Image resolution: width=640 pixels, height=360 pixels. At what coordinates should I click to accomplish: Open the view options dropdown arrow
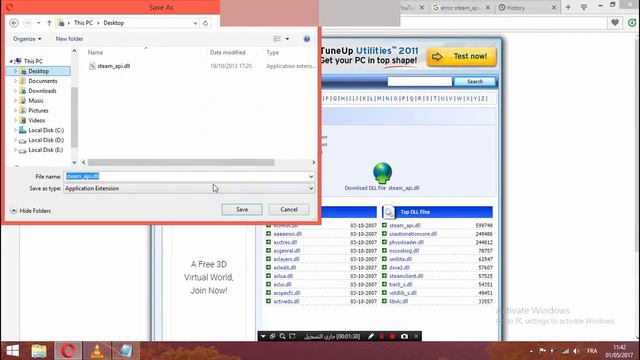tap(287, 39)
